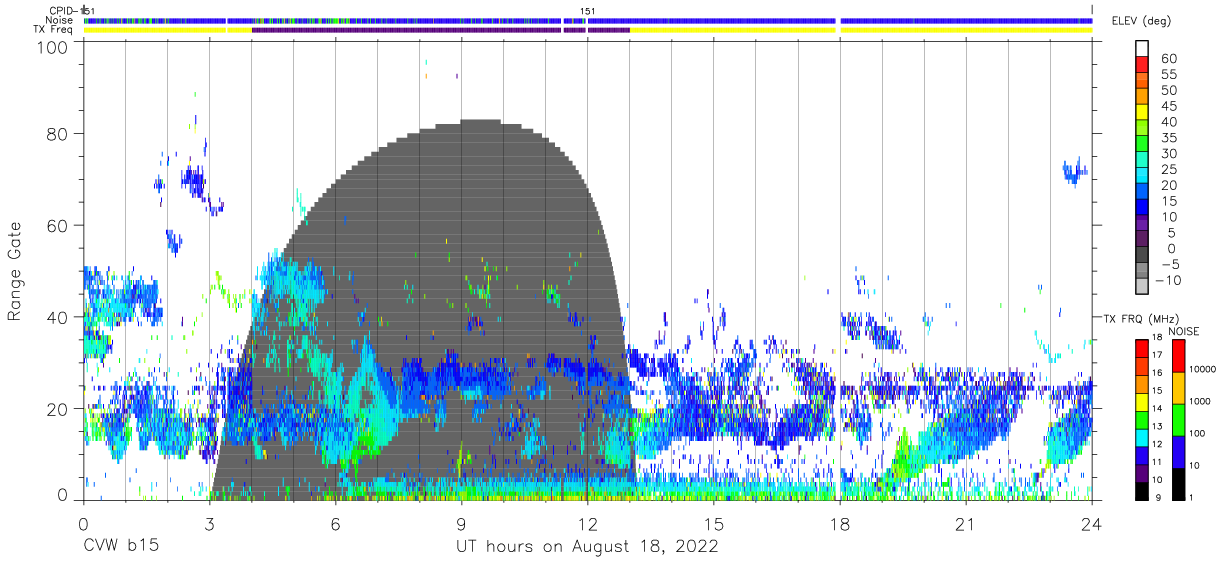Click x-axis tick label '12'
The height and width of the screenshot is (567, 1228).
coord(588,523)
